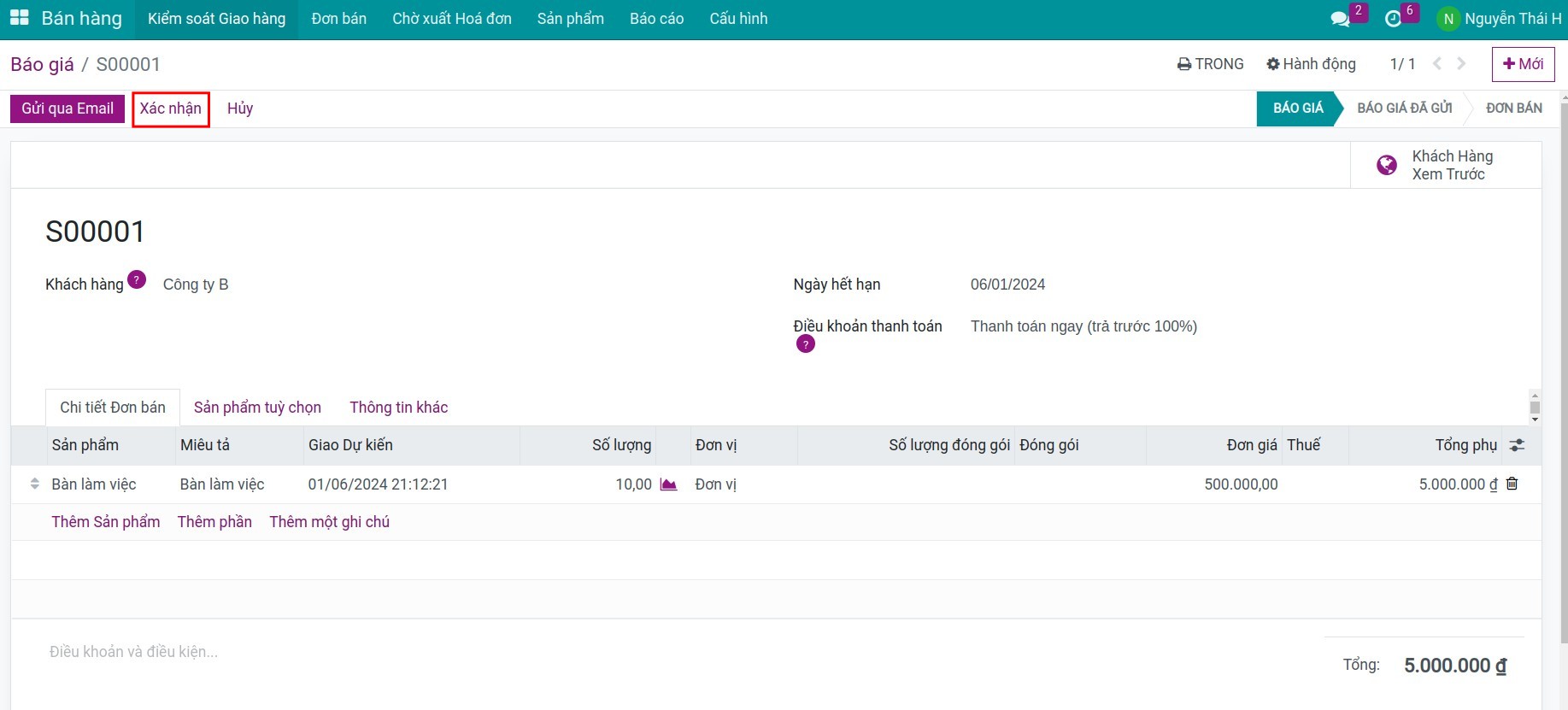Image resolution: width=1568 pixels, height=710 pixels.
Task: Switch to the Sản phẩm tuỳ chọn tab
Action: [x=257, y=408]
